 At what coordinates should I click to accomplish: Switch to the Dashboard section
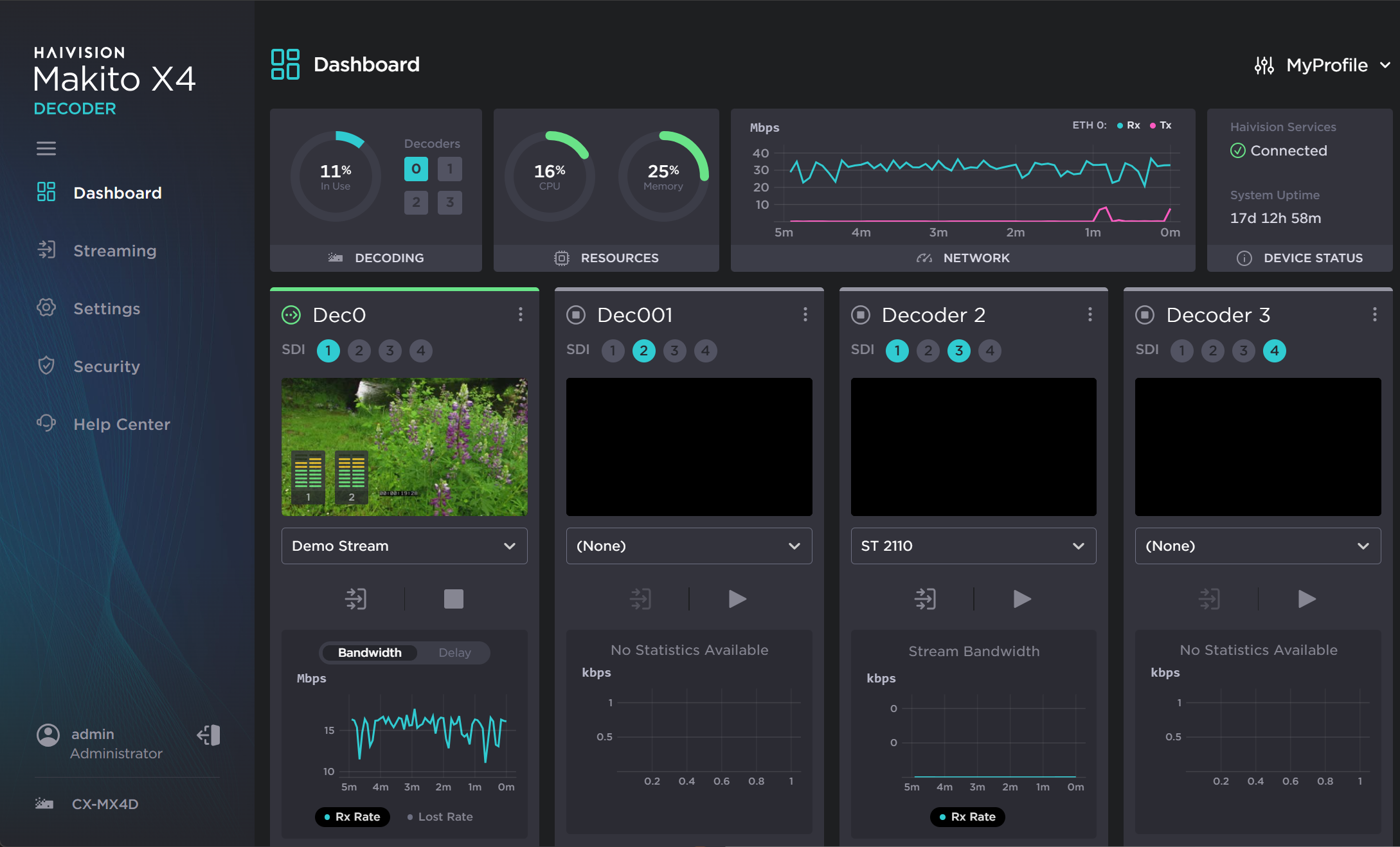coord(118,192)
